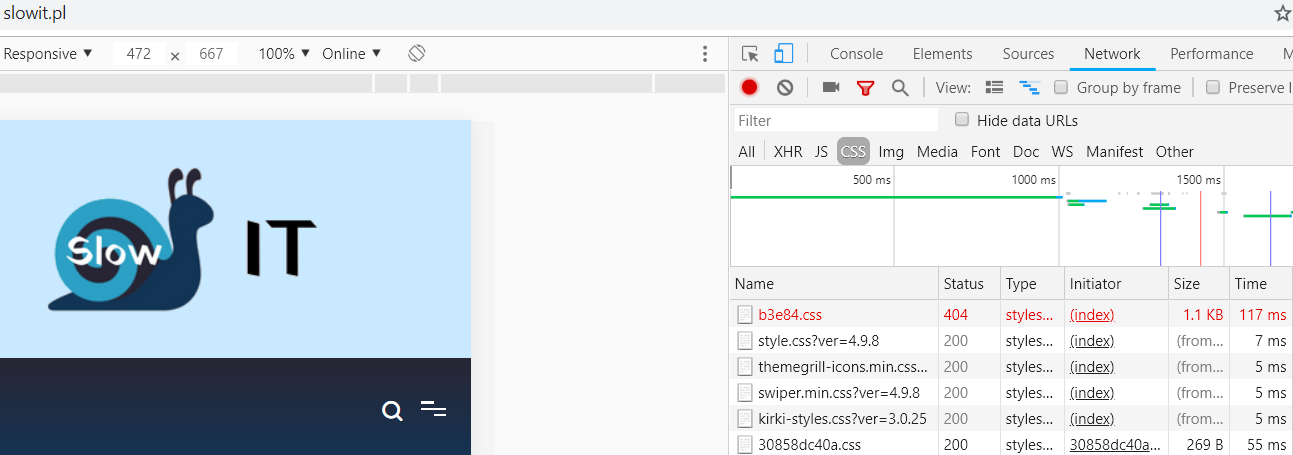
Task: Select the 30858dc40a.css request name
Action: point(809,444)
